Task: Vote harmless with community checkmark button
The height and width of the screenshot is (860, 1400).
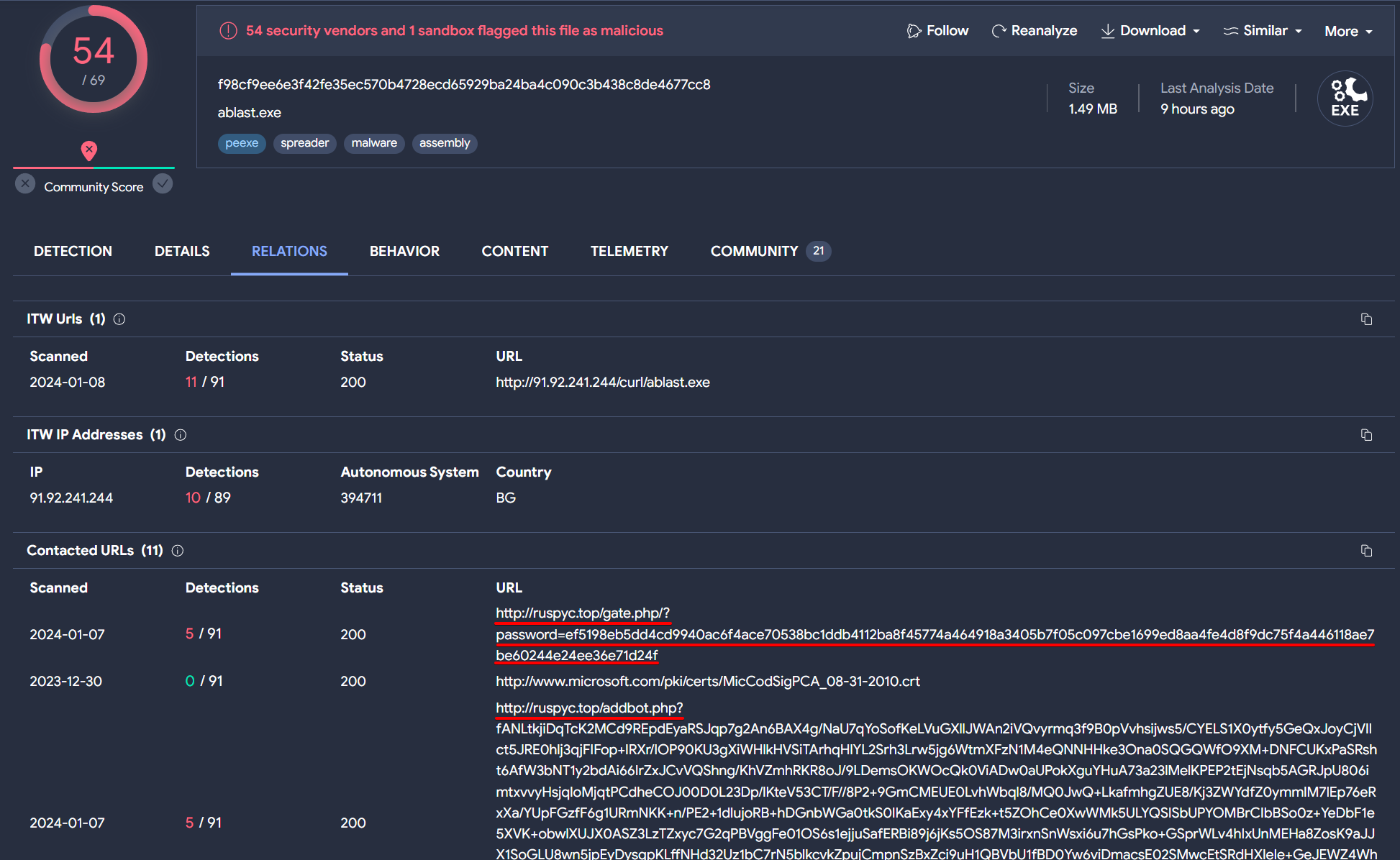Action: [x=163, y=184]
